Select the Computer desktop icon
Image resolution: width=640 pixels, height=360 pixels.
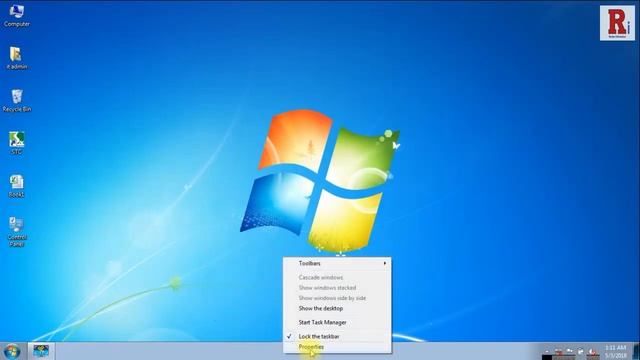(16, 15)
